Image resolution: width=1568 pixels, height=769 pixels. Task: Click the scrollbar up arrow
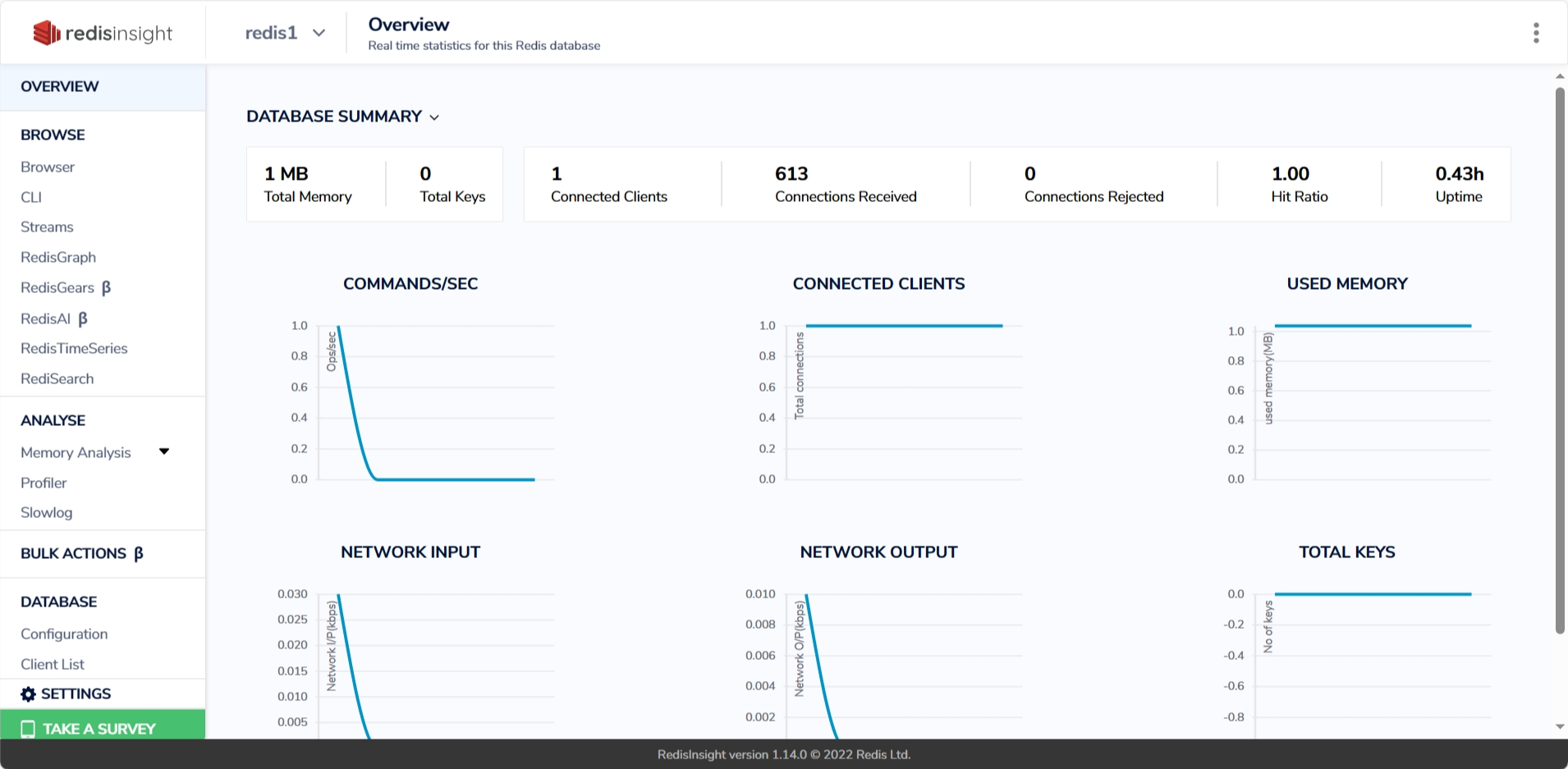[1559, 76]
